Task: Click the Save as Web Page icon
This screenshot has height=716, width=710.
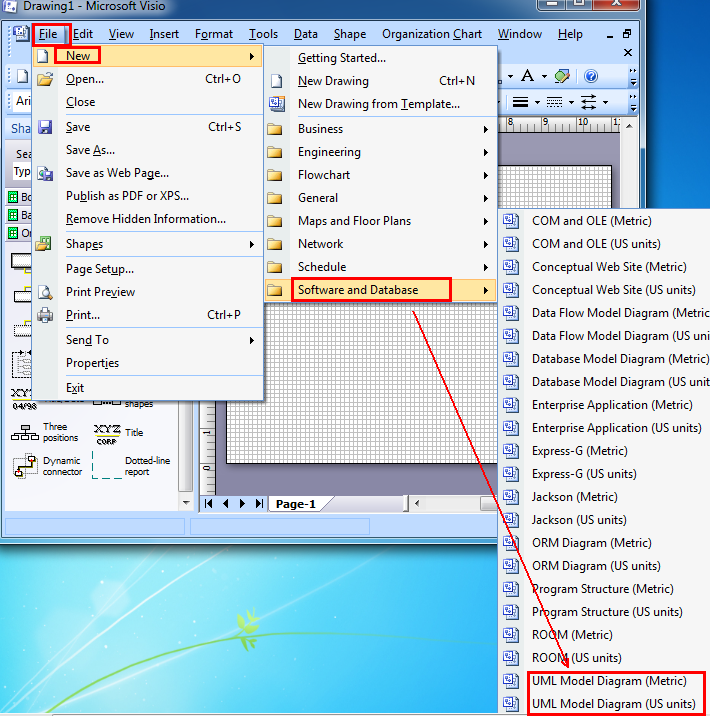Action: click(45, 174)
